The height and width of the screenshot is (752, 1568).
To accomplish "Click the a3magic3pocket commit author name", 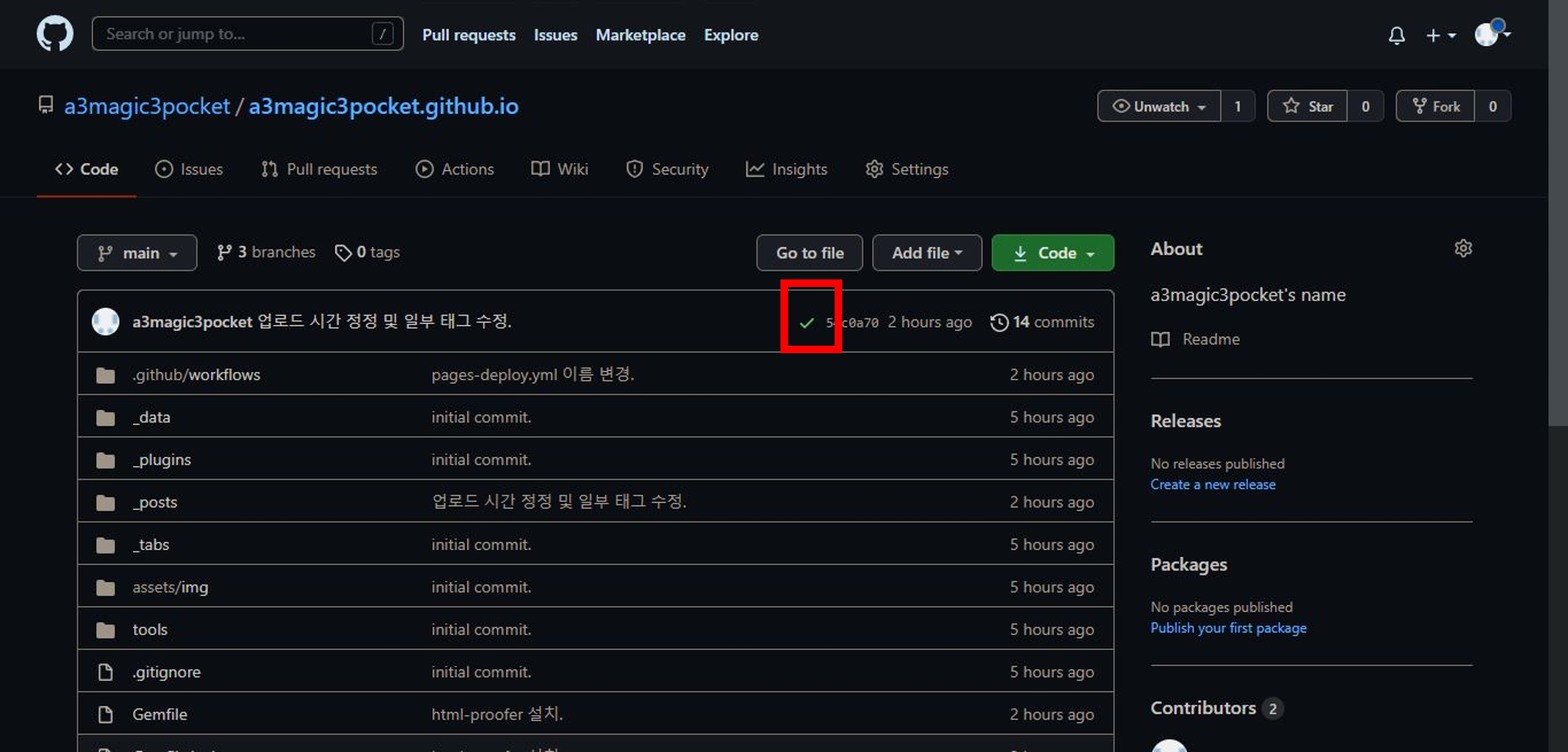I will coord(192,321).
